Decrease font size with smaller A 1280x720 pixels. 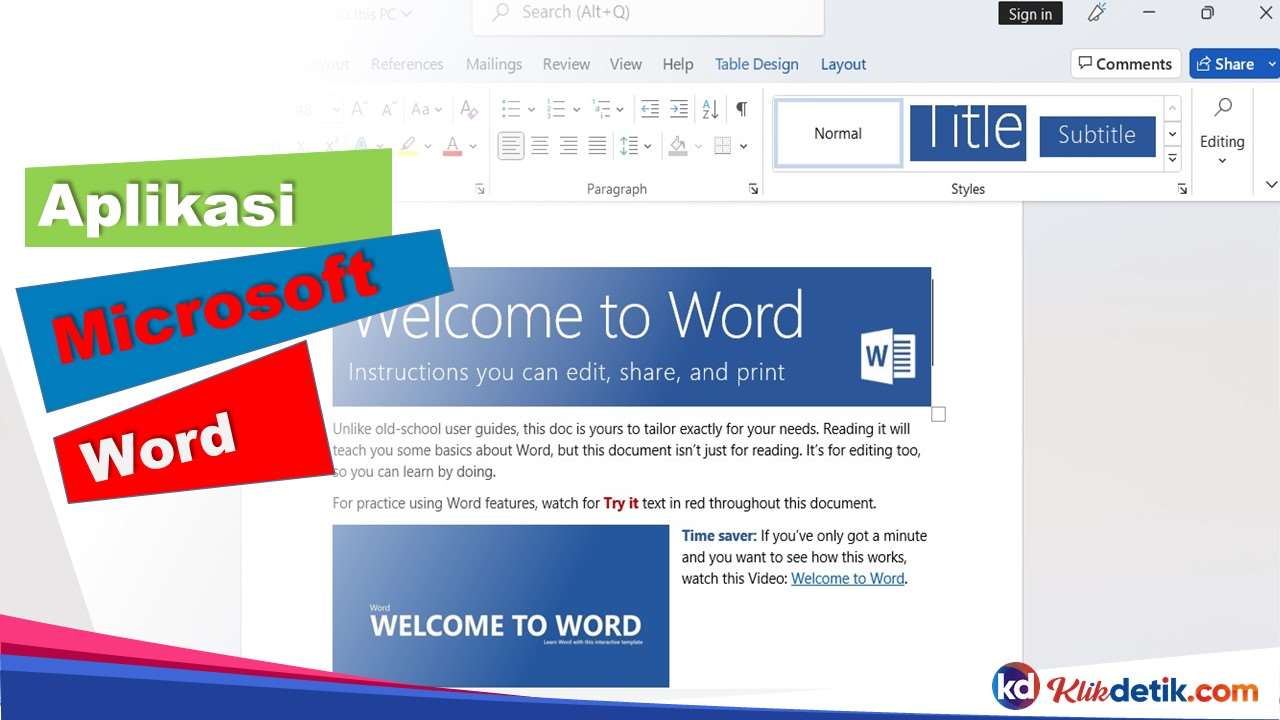[x=389, y=109]
